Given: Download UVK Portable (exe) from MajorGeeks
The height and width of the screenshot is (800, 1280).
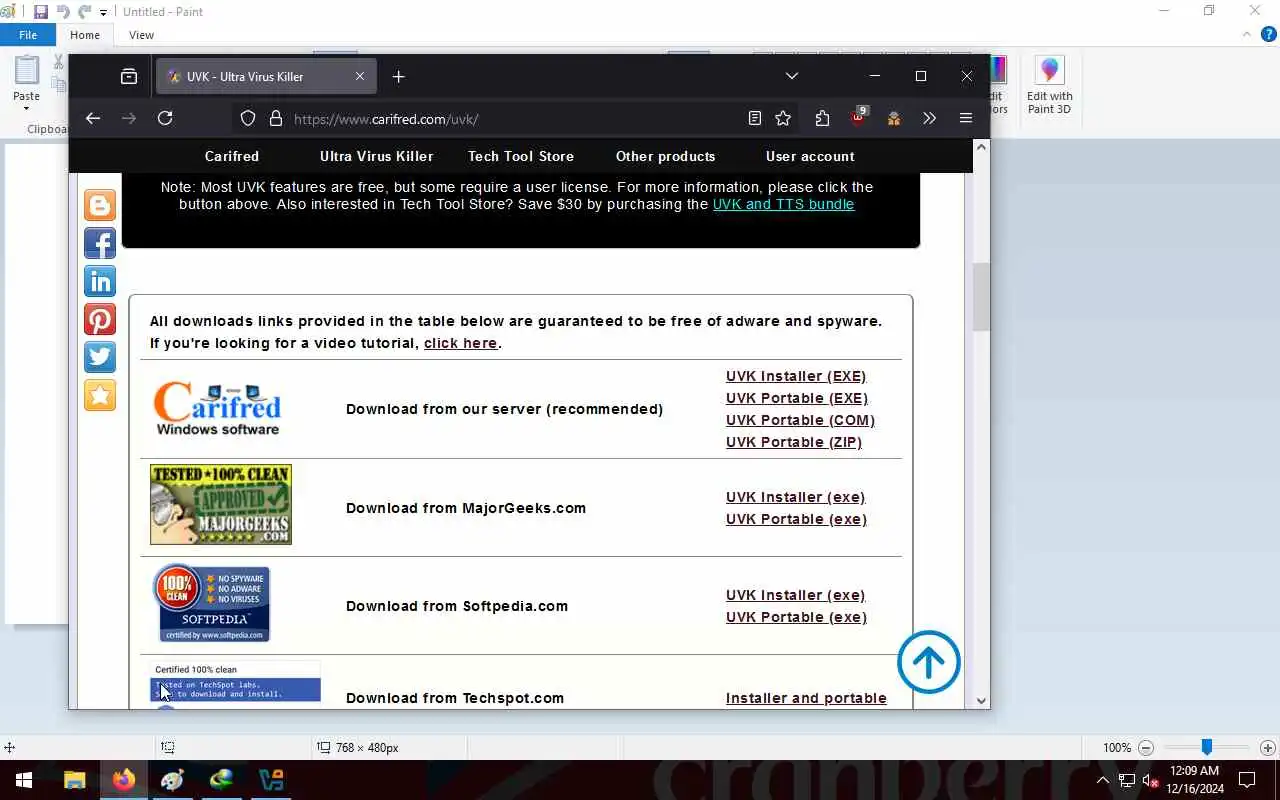Looking at the screenshot, I should (797, 519).
